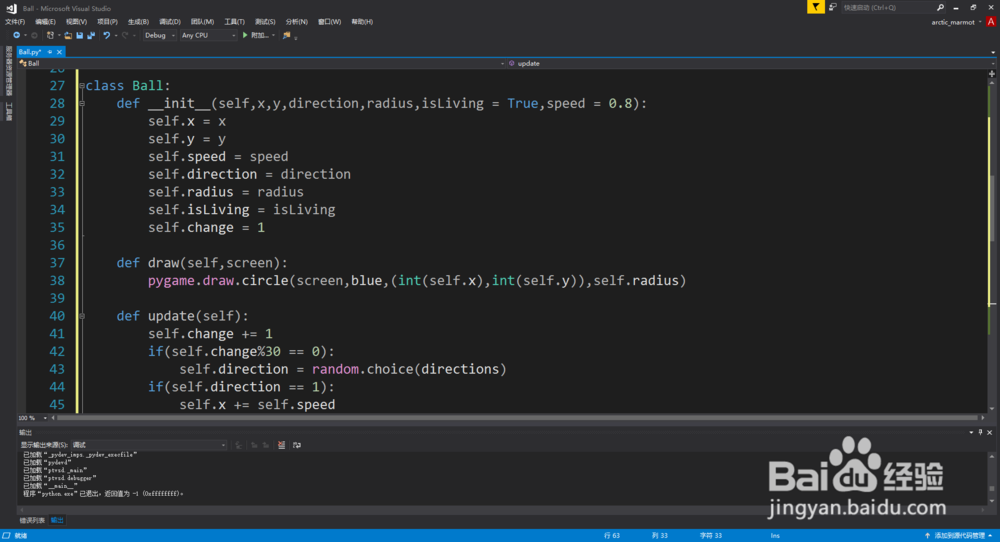The image size is (1000, 542).
Task: Toggle word wrap in output panel
Action: (x=297, y=445)
